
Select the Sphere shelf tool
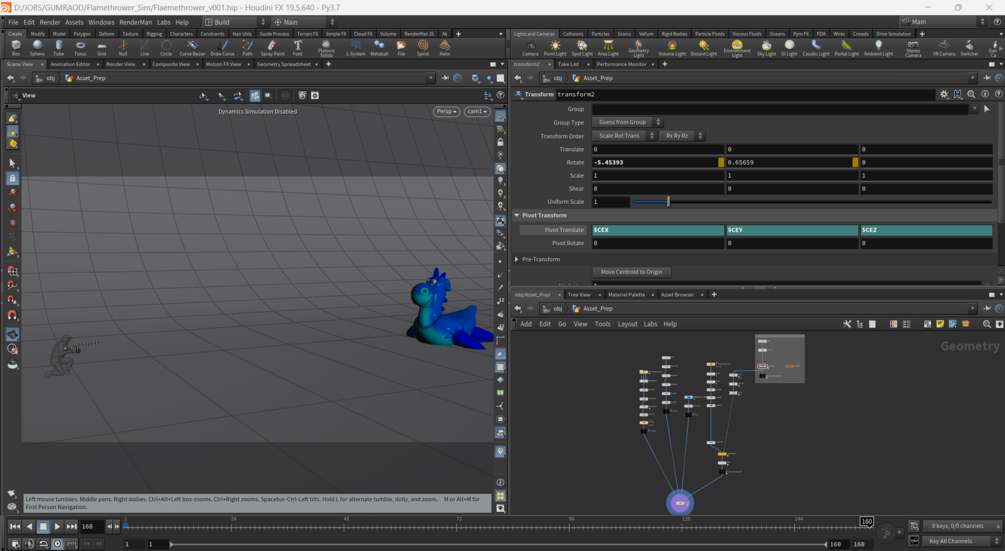tap(37, 47)
